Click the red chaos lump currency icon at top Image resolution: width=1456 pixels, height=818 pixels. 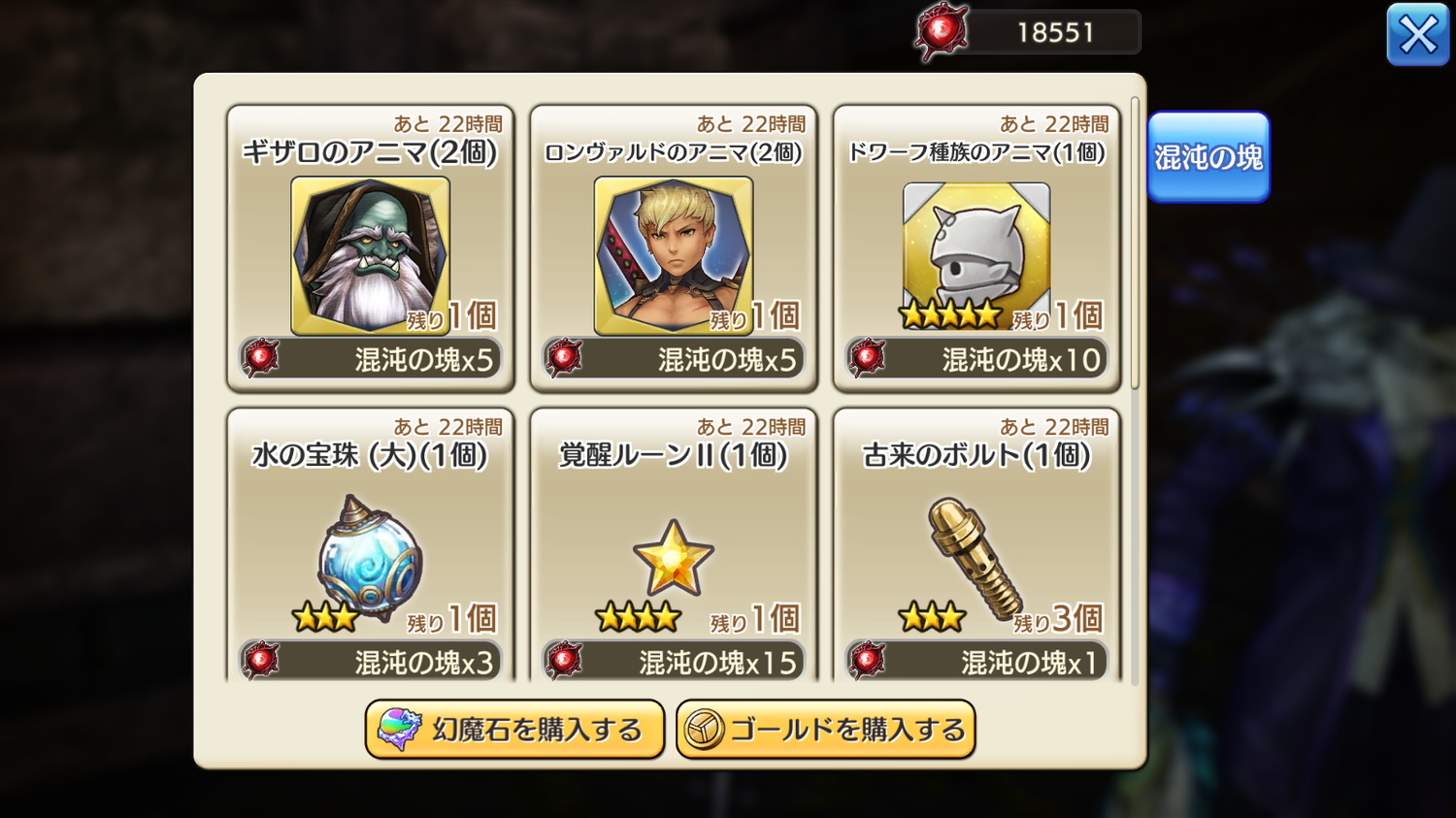942,32
